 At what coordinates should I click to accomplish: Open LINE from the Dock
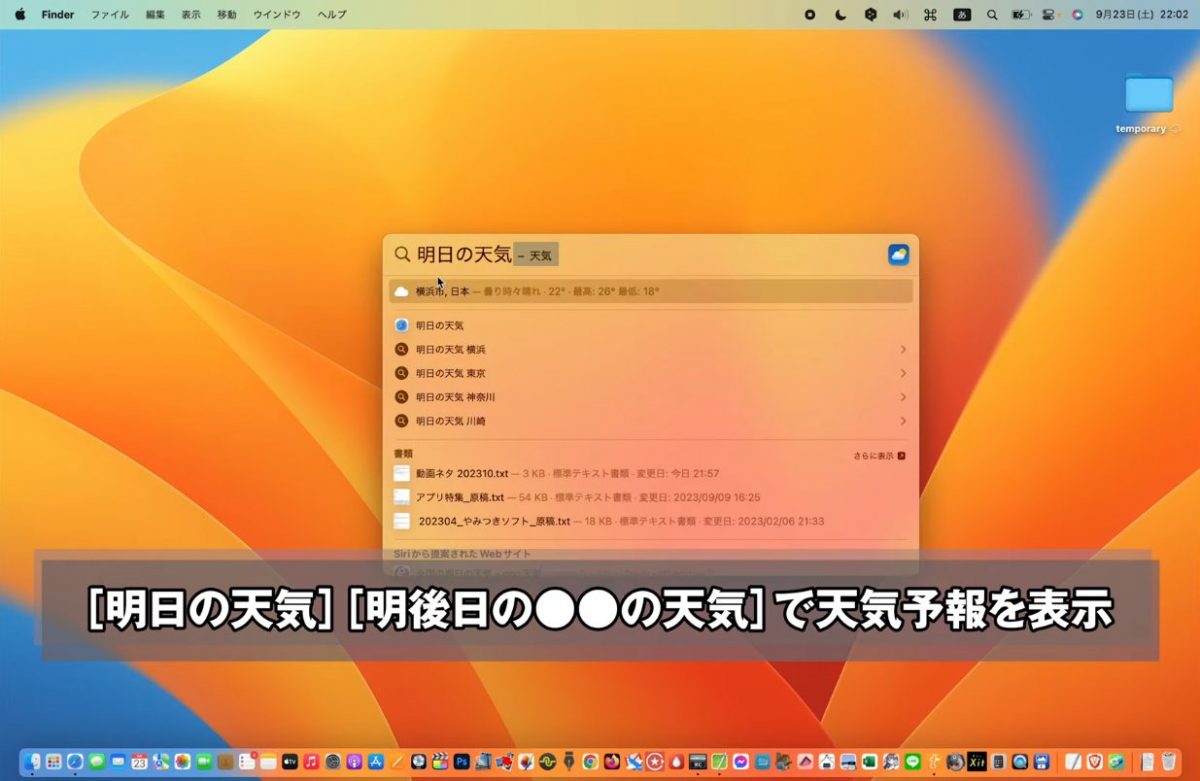(x=913, y=762)
